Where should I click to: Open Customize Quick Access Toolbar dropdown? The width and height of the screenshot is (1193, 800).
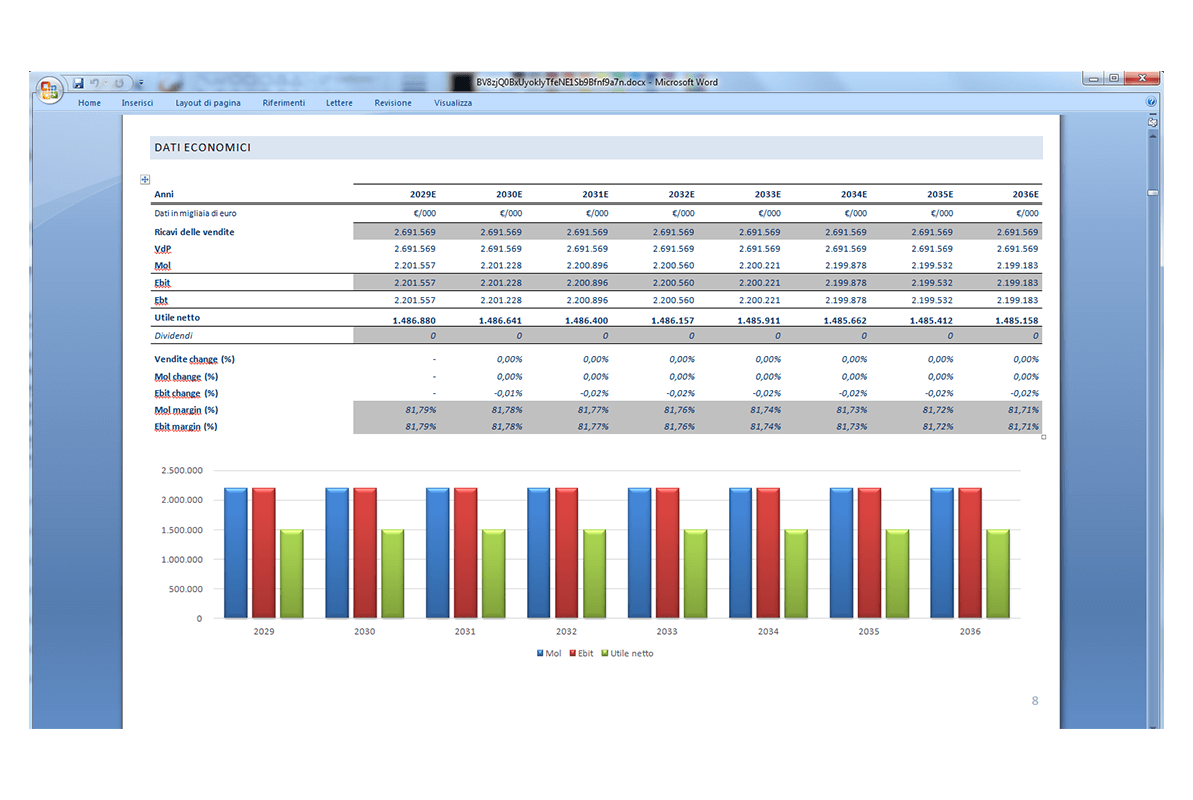141,83
